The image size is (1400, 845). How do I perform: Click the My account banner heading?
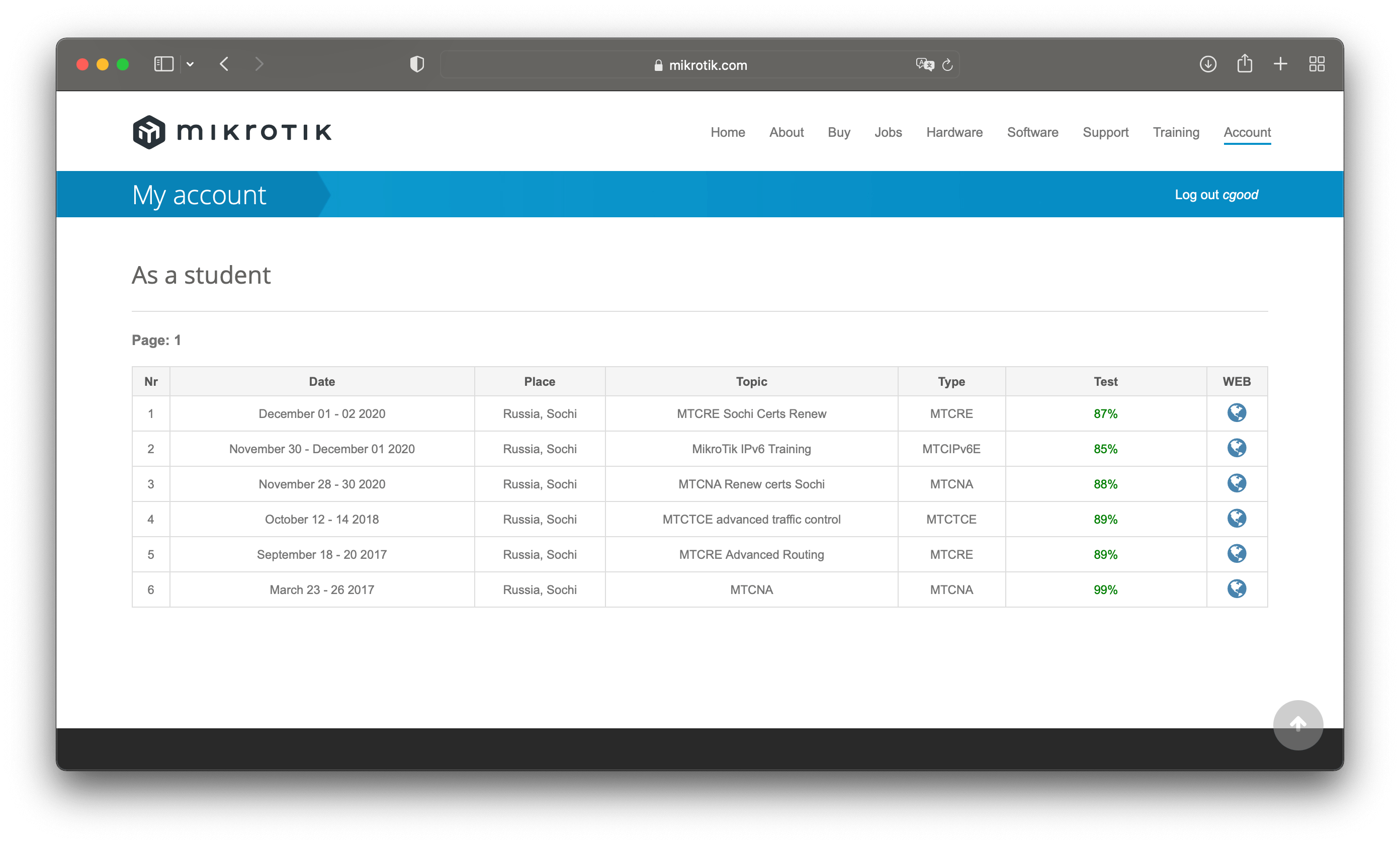click(199, 195)
